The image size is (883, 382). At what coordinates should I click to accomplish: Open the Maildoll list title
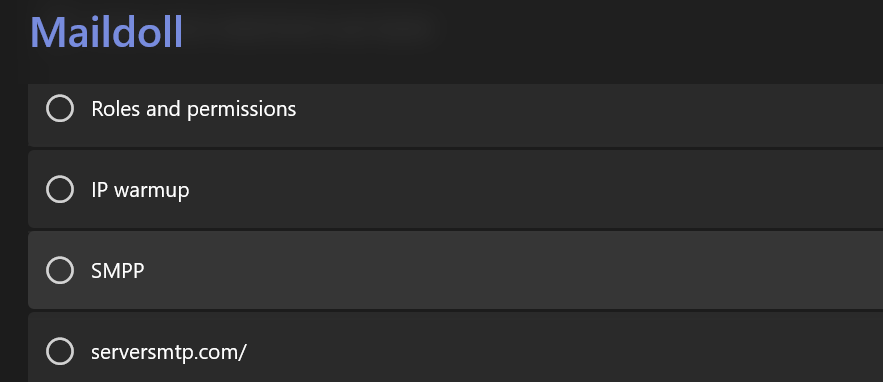(106, 32)
